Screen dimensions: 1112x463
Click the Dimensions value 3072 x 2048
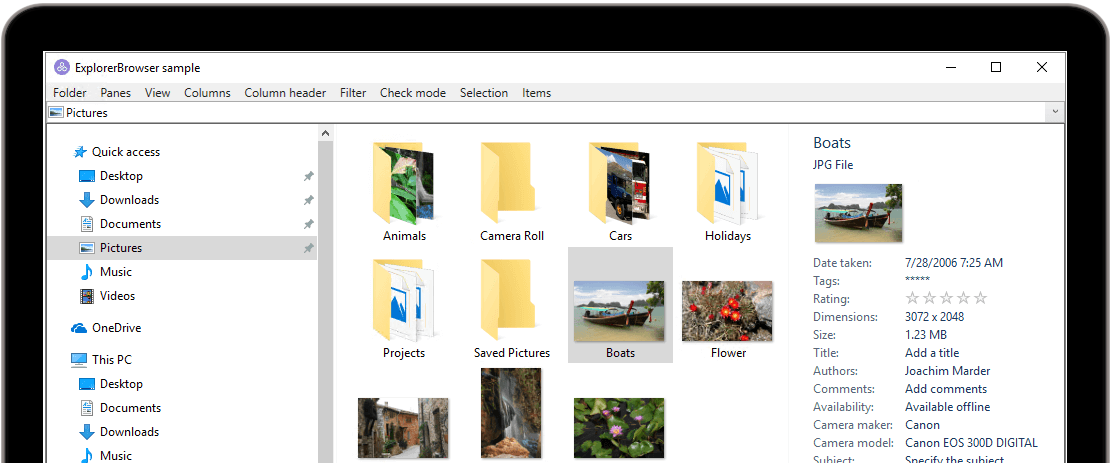click(x=935, y=317)
